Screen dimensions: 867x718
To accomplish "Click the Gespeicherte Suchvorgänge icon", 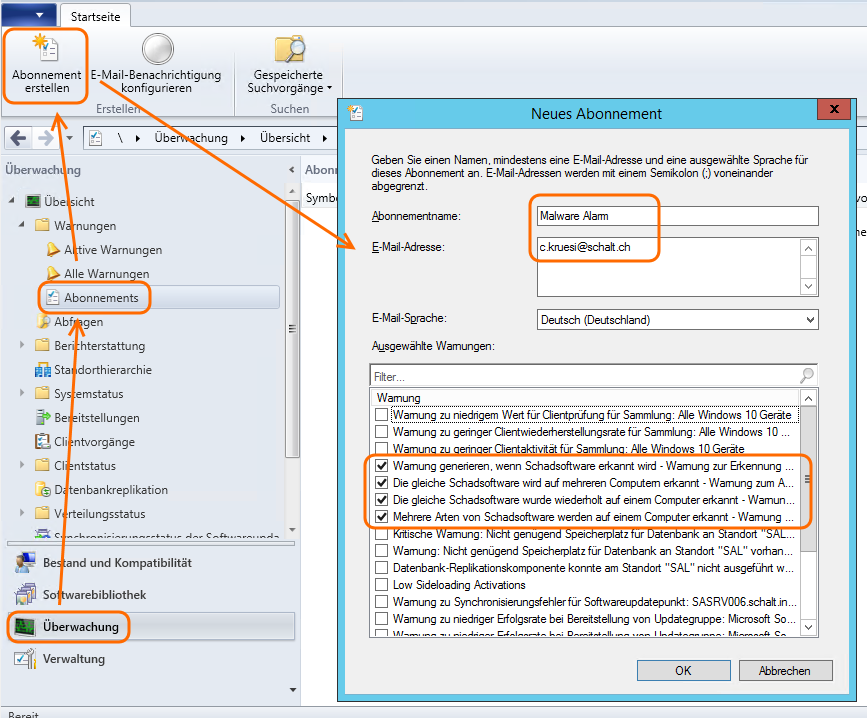I will pyautogui.click(x=289, y=50).
